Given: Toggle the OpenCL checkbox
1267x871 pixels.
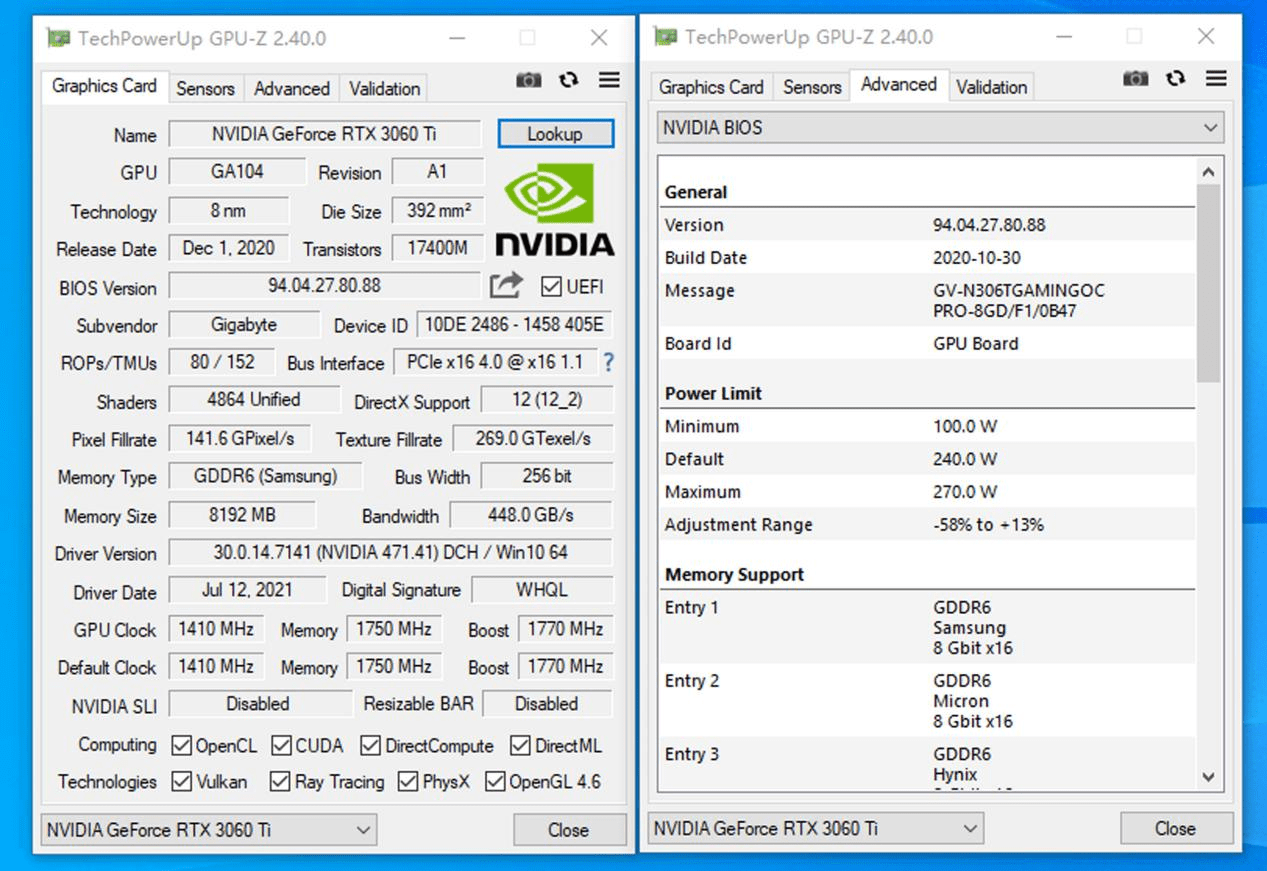Looking at the screenshot, I should tap(182, 746).
